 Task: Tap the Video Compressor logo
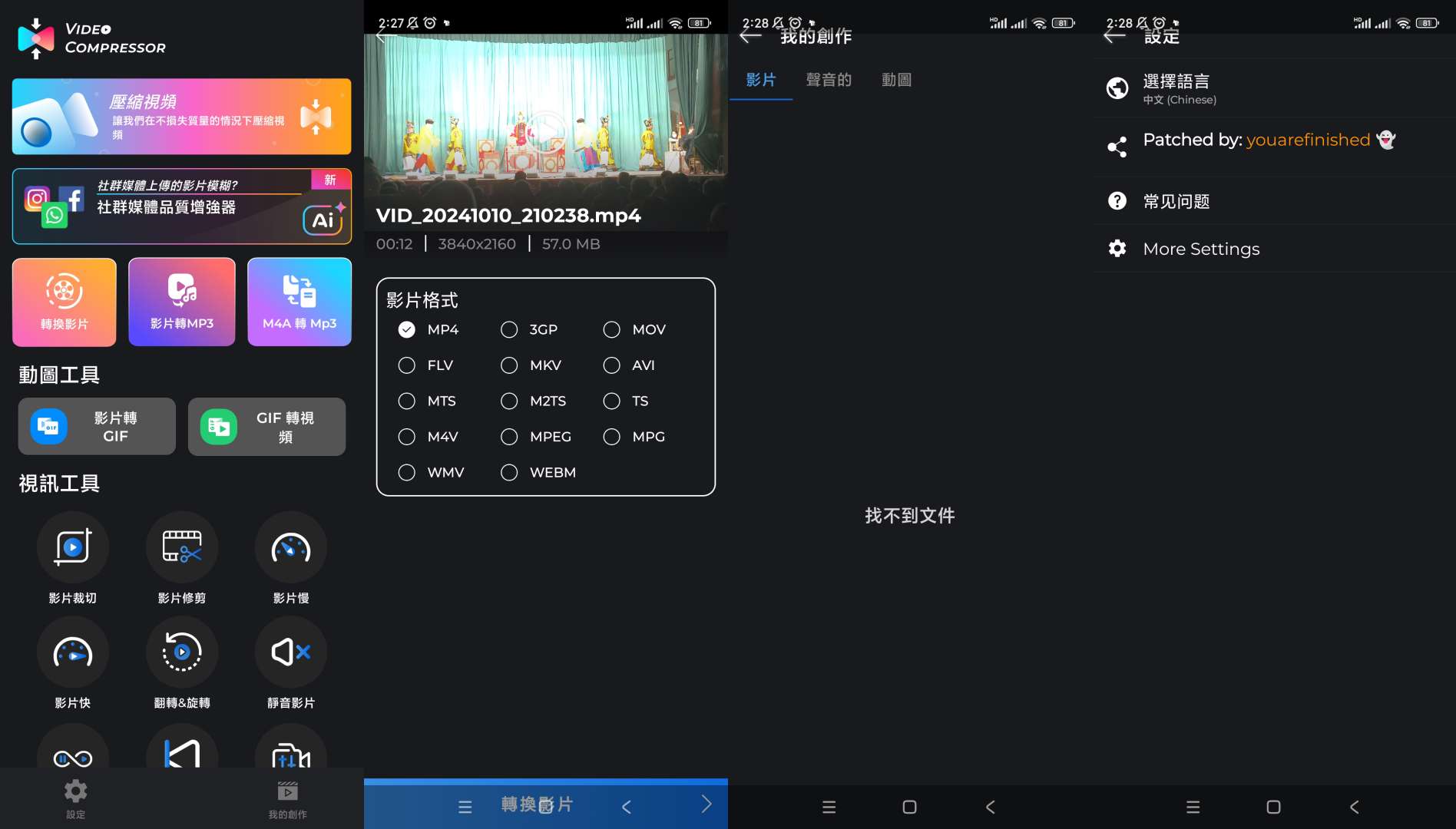(x=91, y=38)
